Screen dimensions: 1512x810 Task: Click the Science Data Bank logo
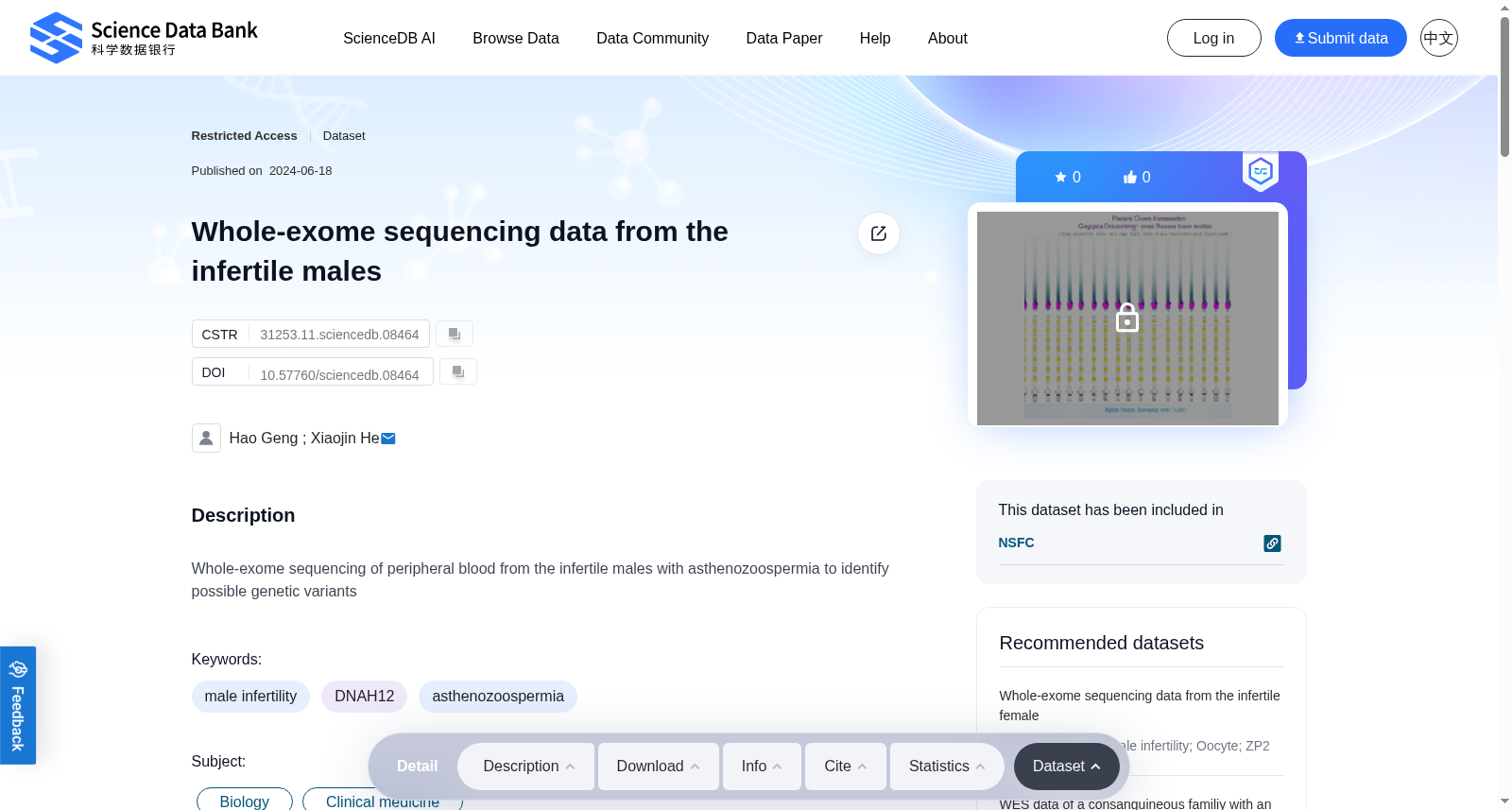(x=144, y=38)
